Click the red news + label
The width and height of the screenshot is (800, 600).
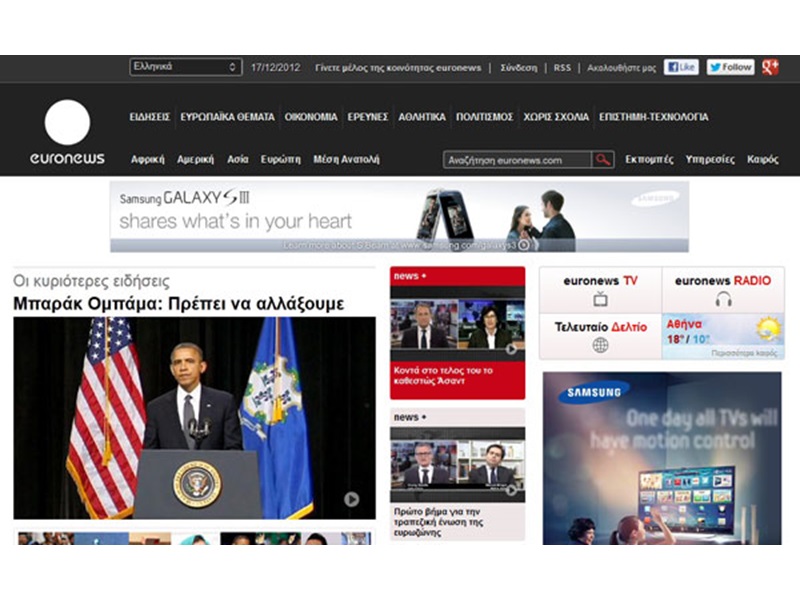click(x=410, y=276)
